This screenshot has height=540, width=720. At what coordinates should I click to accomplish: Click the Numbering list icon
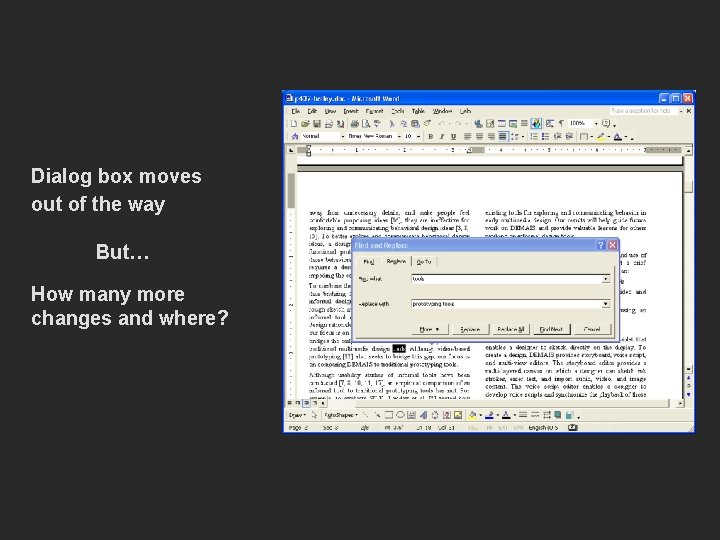pyautogui.click(x=534, y=136)
